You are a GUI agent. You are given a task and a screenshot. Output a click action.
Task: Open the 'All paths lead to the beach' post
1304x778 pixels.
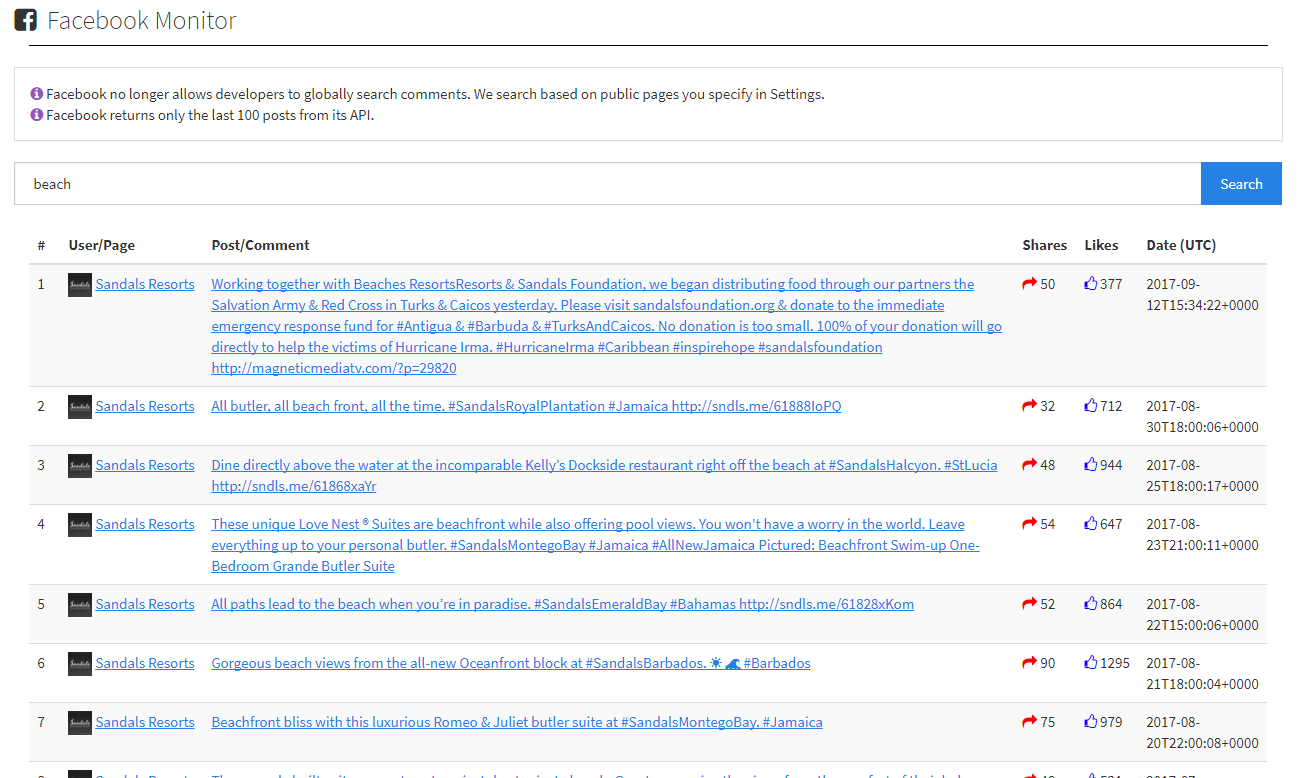pos(562,604)
